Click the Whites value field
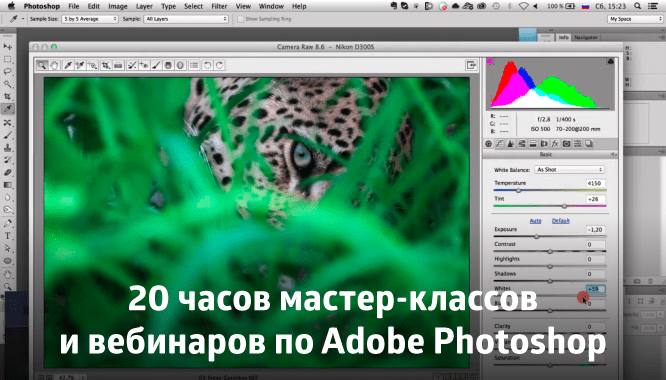This screenshot has height=380, width=666. tap(595, 289)
